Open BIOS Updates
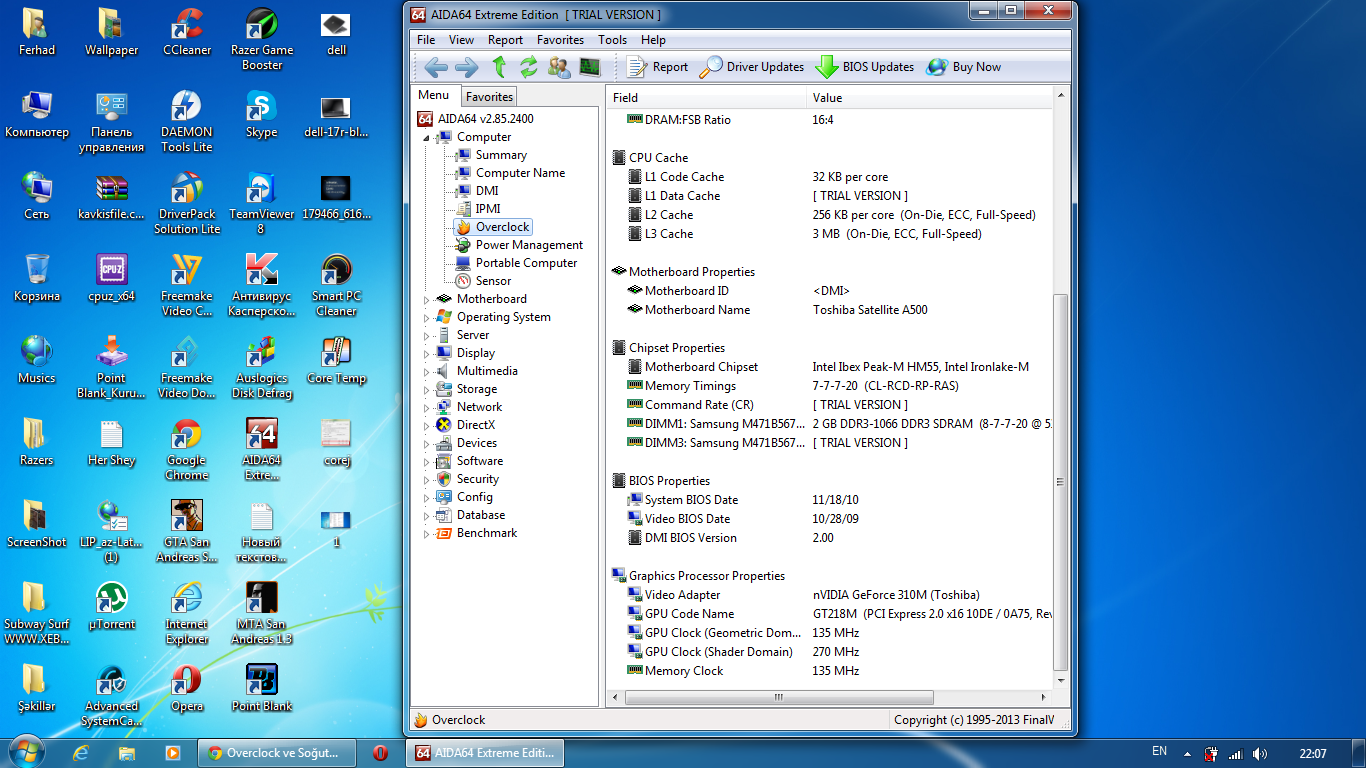This screenshot has height=768, width=1366. (865, 67)
